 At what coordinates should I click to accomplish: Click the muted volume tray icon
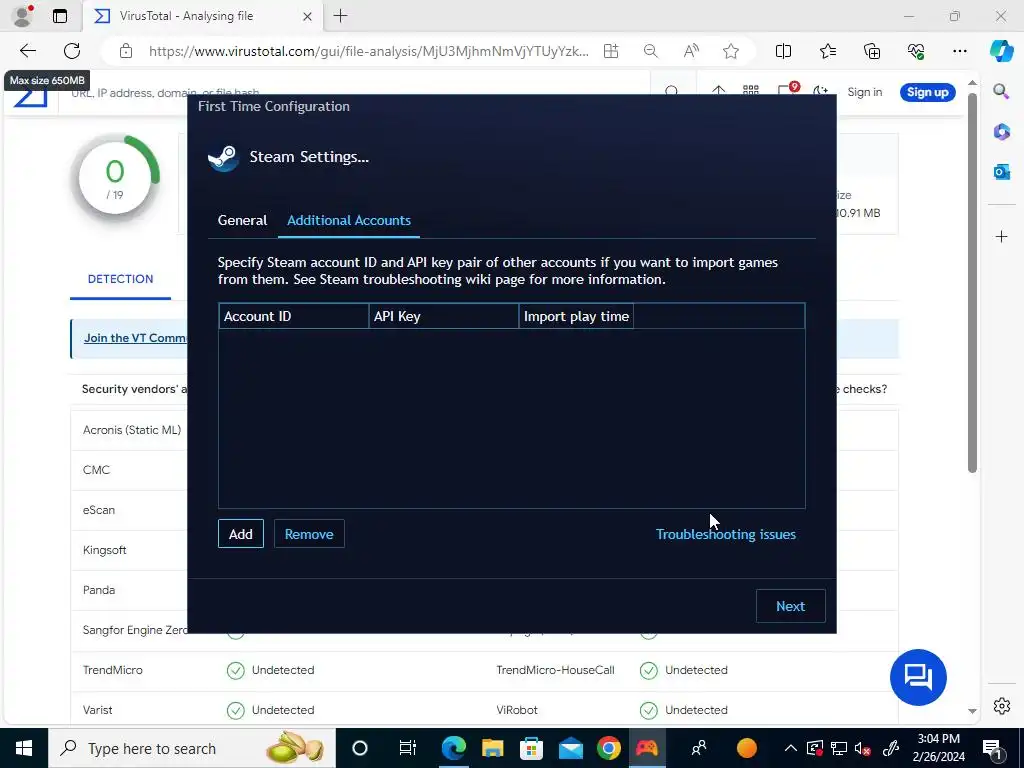point(862,748)
